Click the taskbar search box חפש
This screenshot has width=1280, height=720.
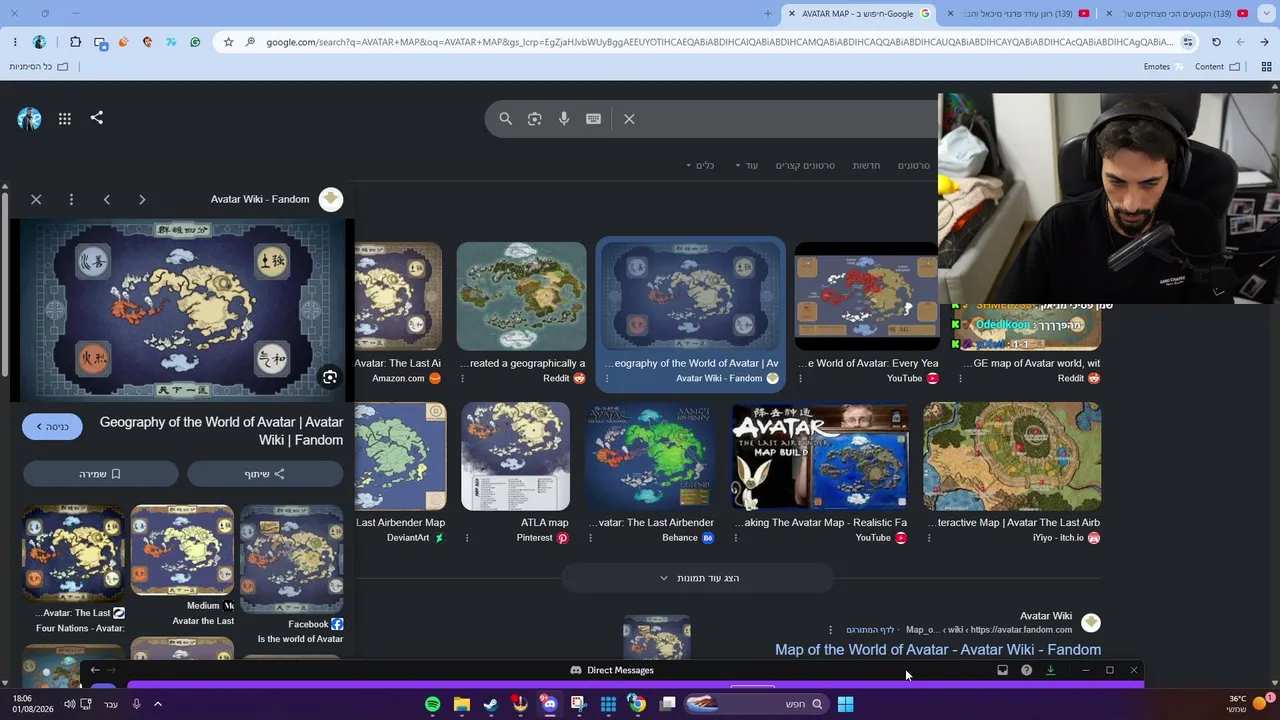point(755,704)
